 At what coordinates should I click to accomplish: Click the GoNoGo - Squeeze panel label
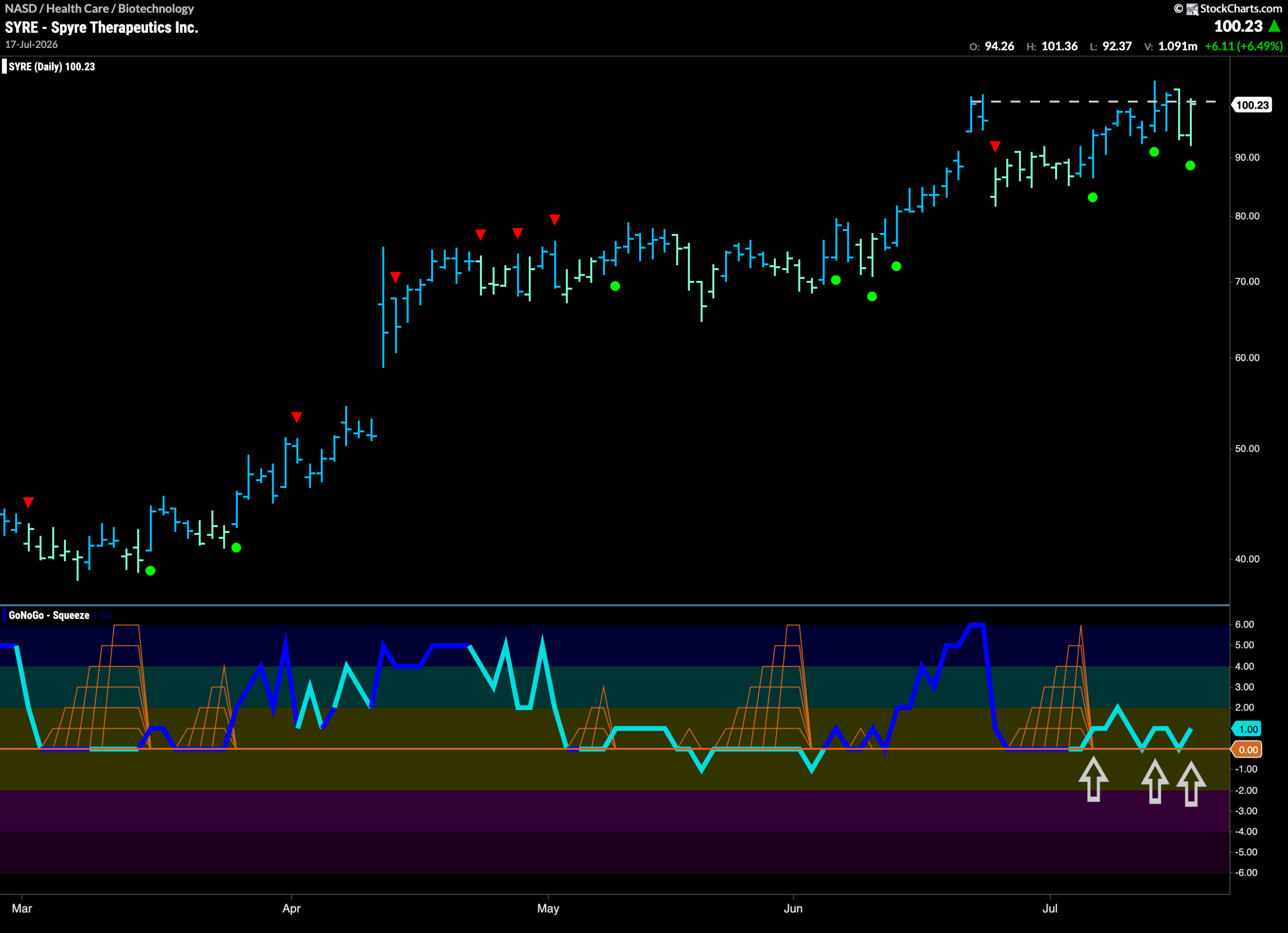49,615
